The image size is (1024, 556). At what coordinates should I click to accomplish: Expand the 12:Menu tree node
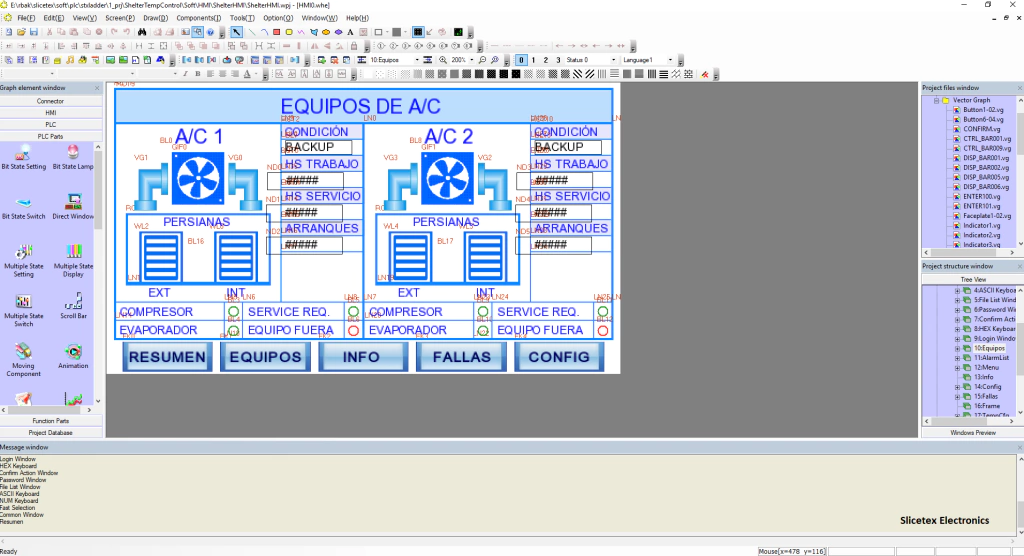pos(957,368)
